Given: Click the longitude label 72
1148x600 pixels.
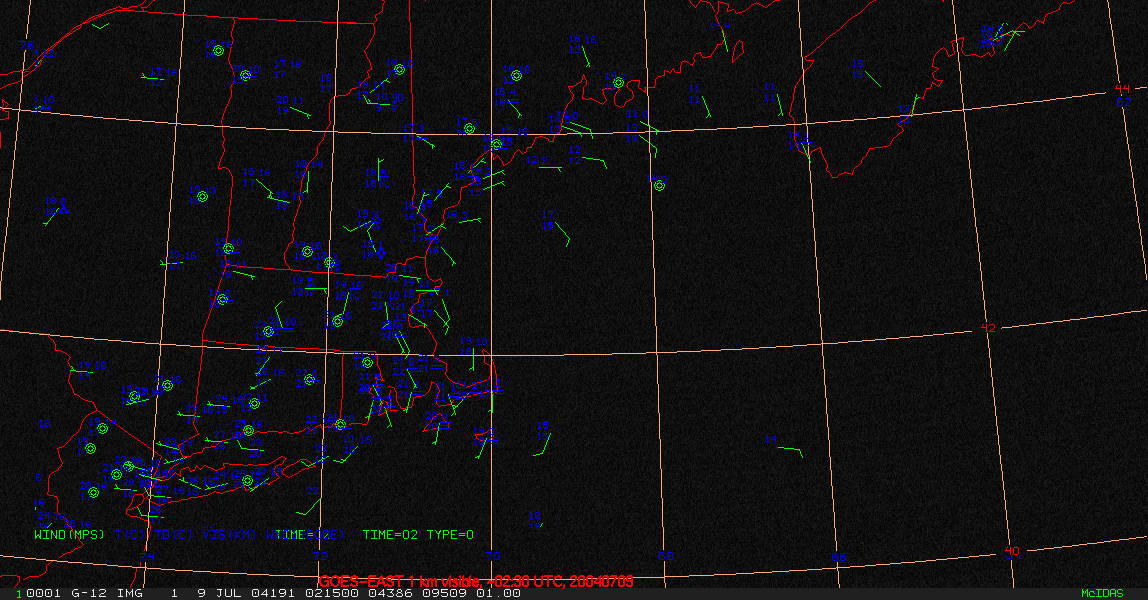Looking at the screenshot, I should [x=321, y=556].
